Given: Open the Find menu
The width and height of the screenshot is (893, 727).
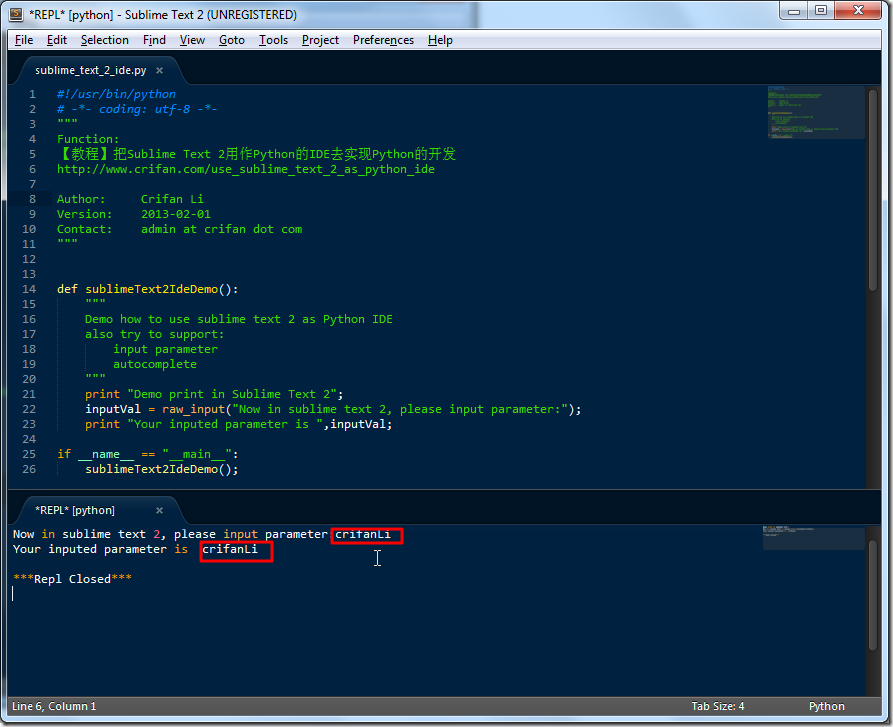Looking at the screenshot, I should pyautogui.click(x=154, y=40).
